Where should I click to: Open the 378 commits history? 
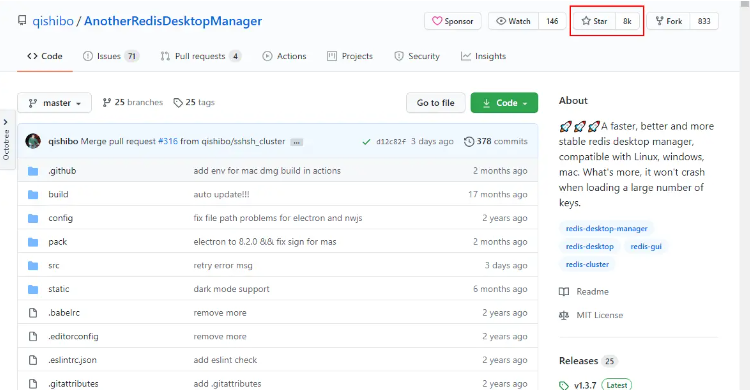pyautogui.click(x=496, y=141)
